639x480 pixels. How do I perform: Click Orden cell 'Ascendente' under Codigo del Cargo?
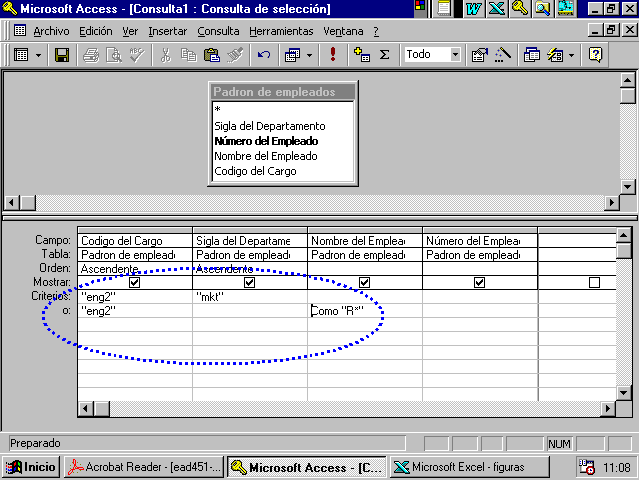click(x=134, y=269)
